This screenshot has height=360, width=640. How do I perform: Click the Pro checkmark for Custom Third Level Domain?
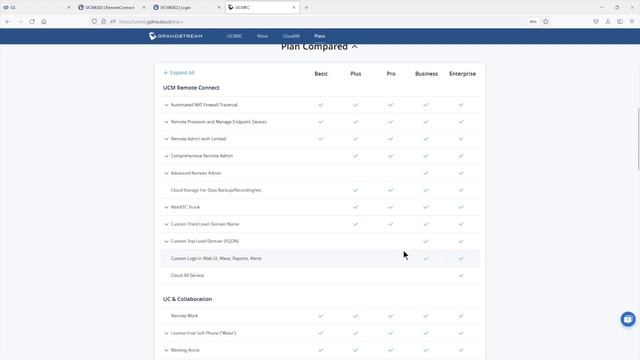tap(391, 224)
